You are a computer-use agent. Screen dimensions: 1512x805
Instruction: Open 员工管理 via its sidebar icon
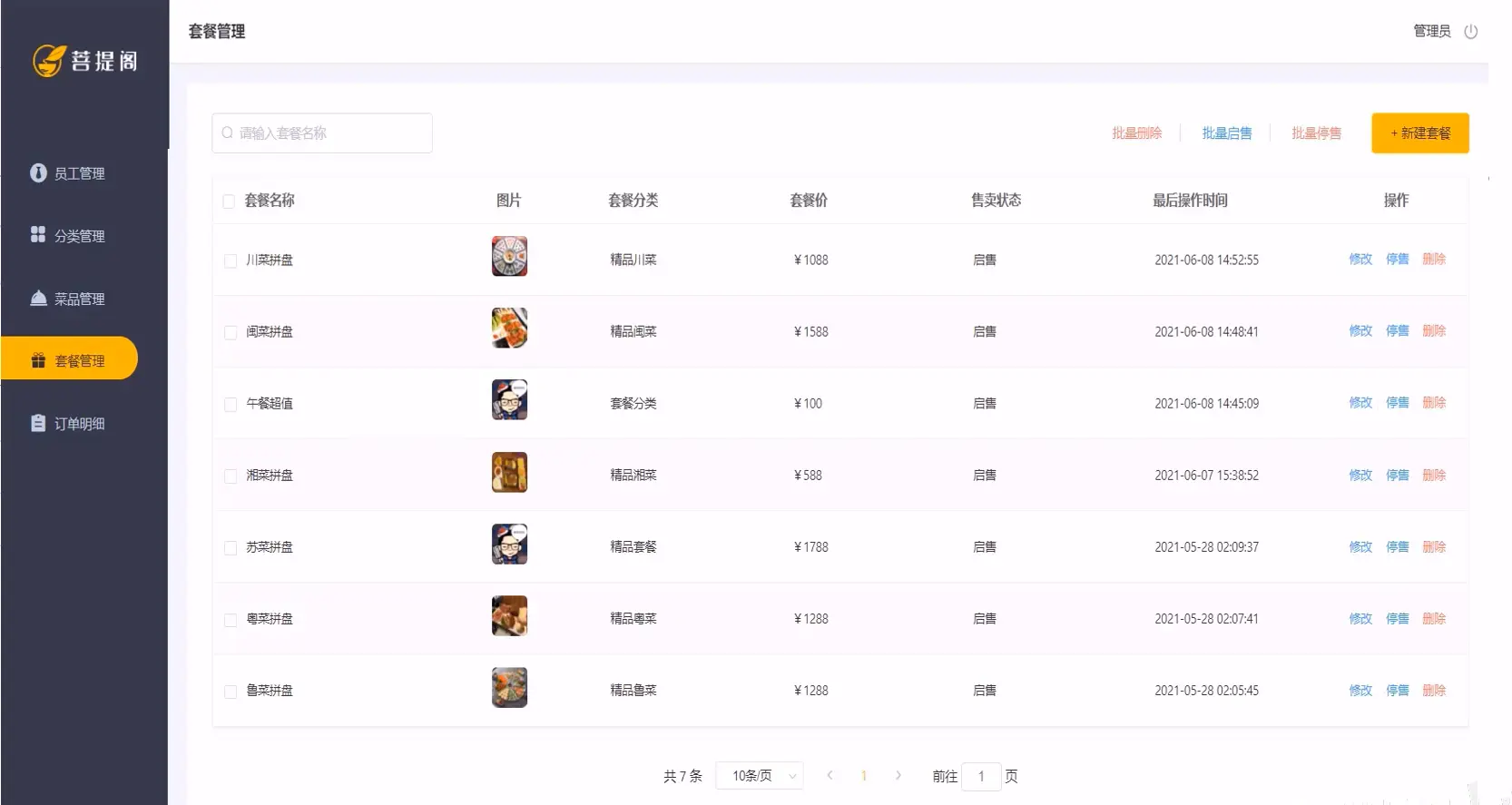point(38,172)
